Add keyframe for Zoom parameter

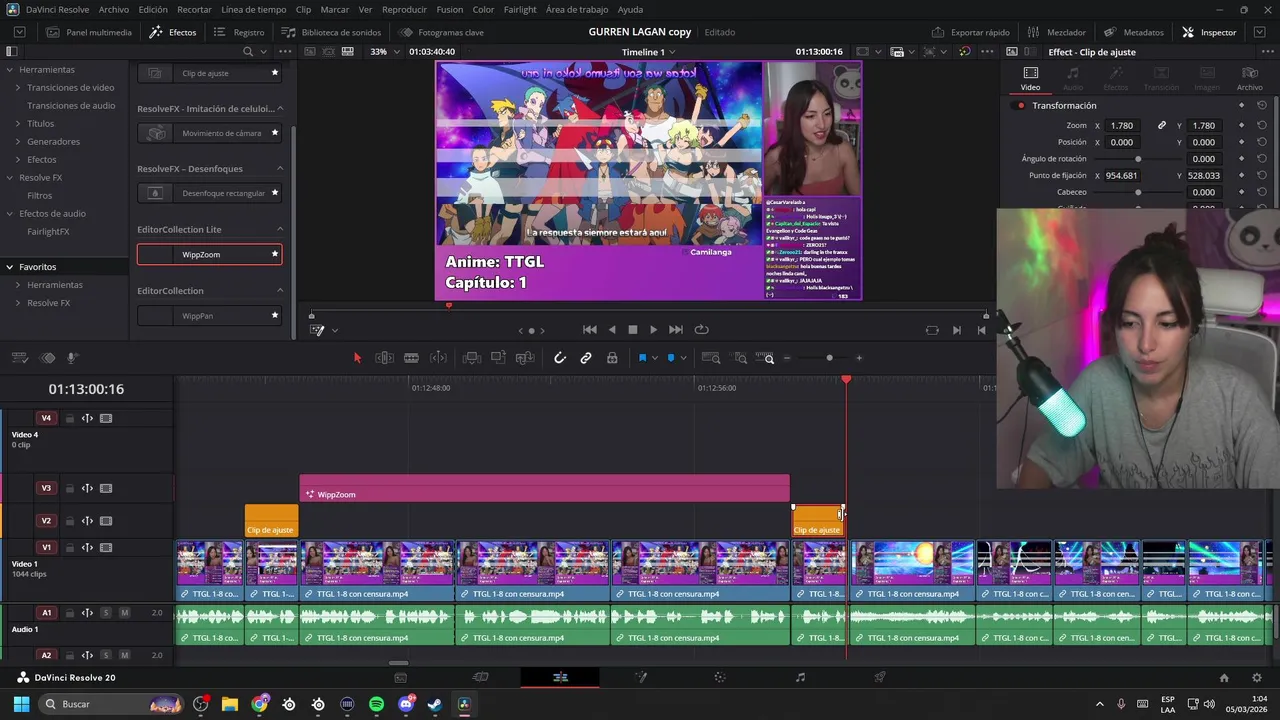pos(1241,125)
